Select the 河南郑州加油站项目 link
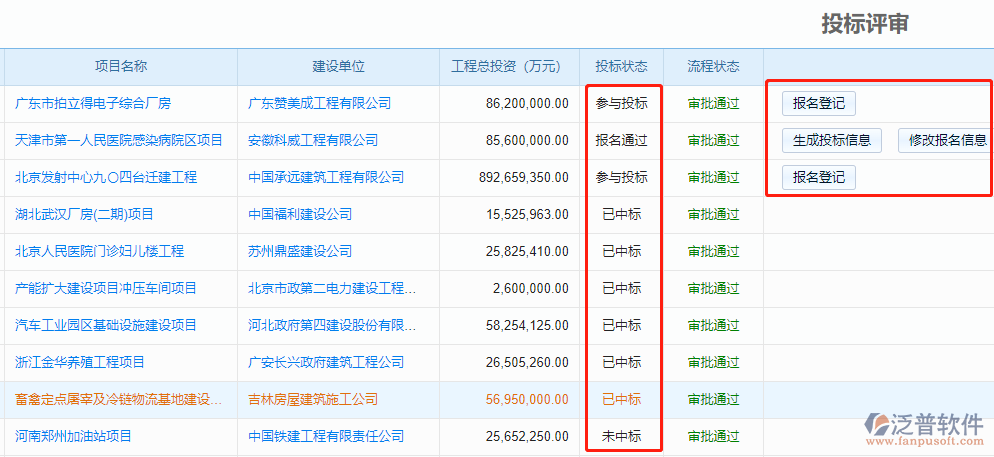The image size is (994, 457). click(x=74, y=436)
